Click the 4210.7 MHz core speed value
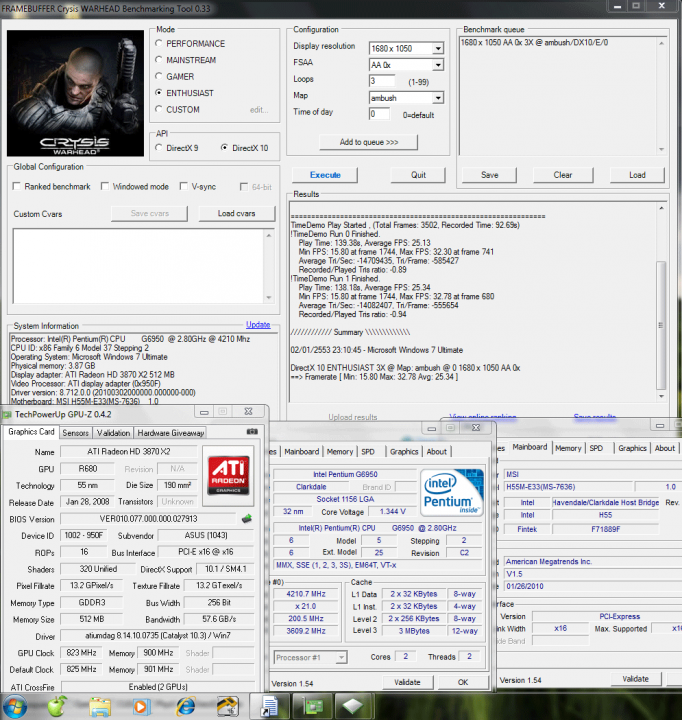 click(x=306, y=594)
